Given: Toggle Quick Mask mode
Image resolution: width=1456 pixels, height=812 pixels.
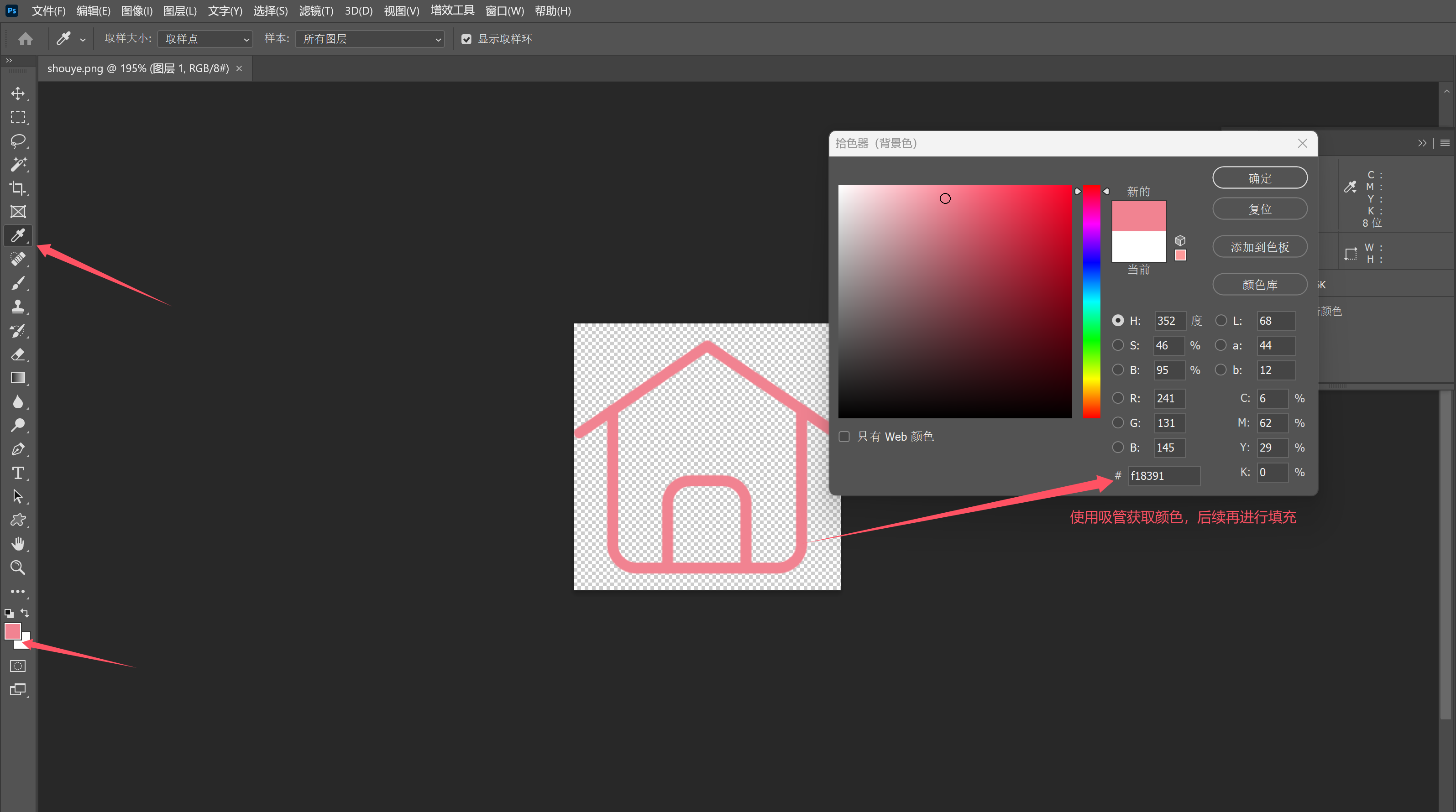Looking at the screenshot, I should [17, 666].
